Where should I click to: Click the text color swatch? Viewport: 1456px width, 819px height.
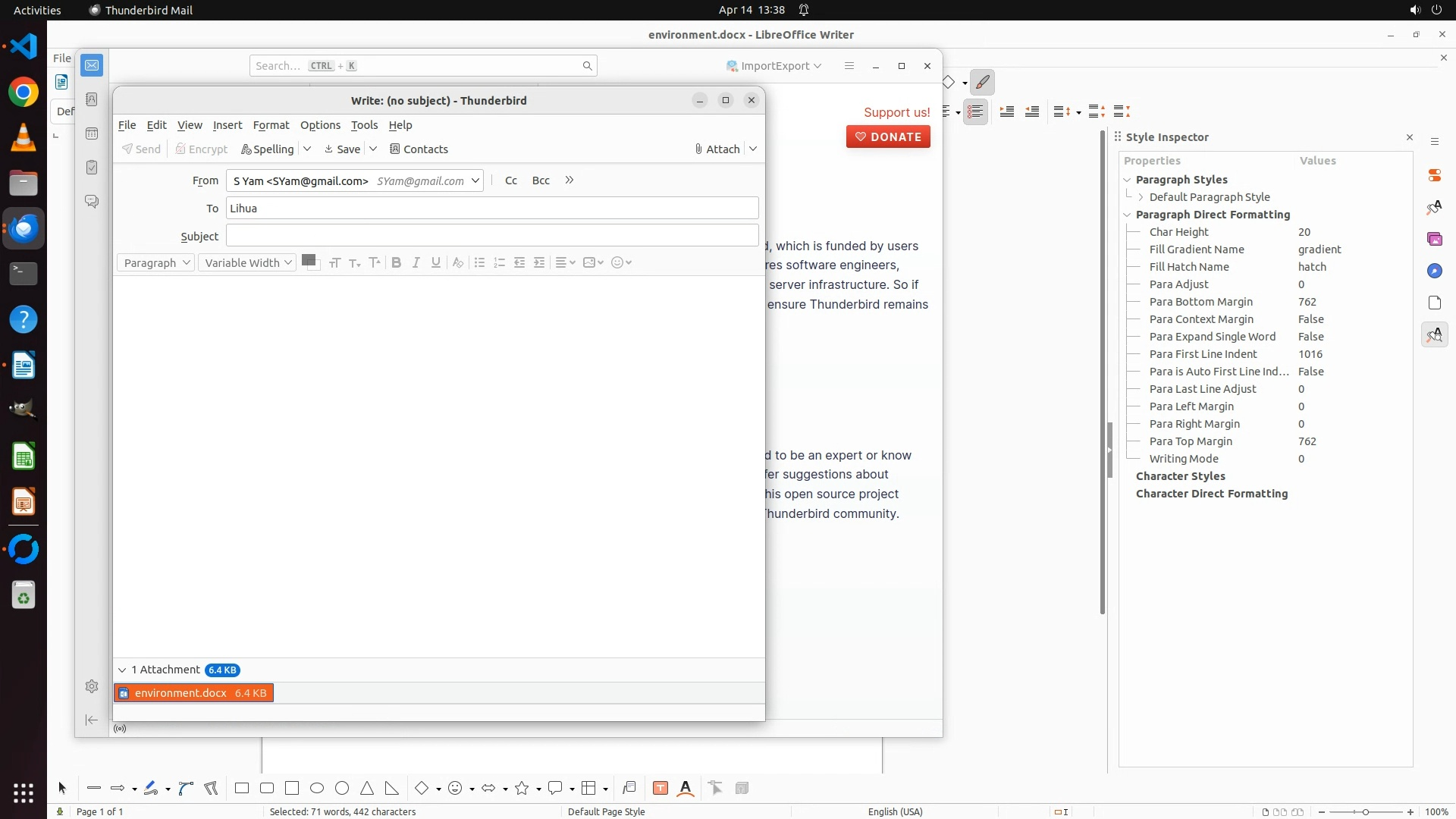tap(308, 260)
